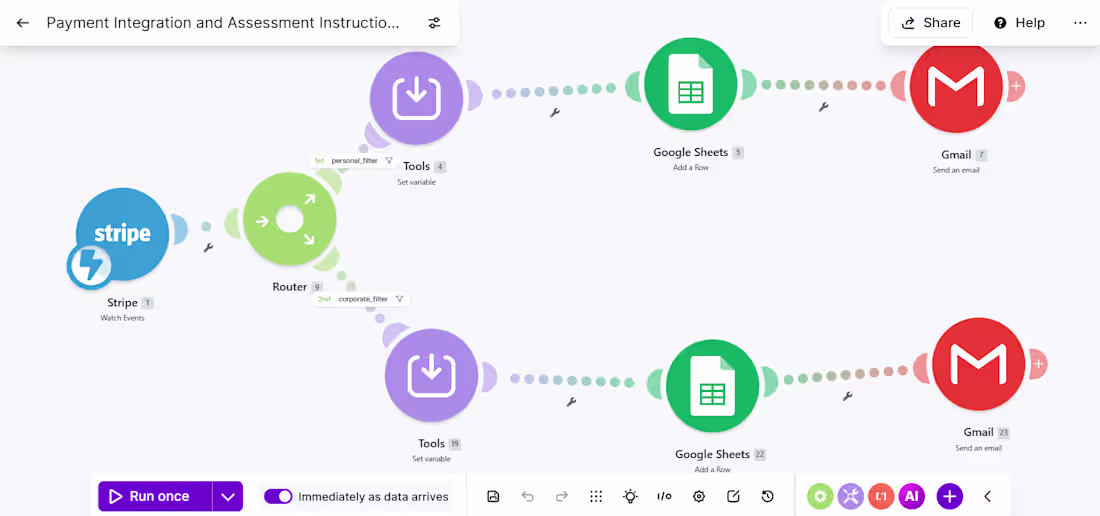Click Send an email label under Gmail 23
Image resolution: width=1100 pixels, height=516 pixels.
pyautogui.click(x=979, y=448)
